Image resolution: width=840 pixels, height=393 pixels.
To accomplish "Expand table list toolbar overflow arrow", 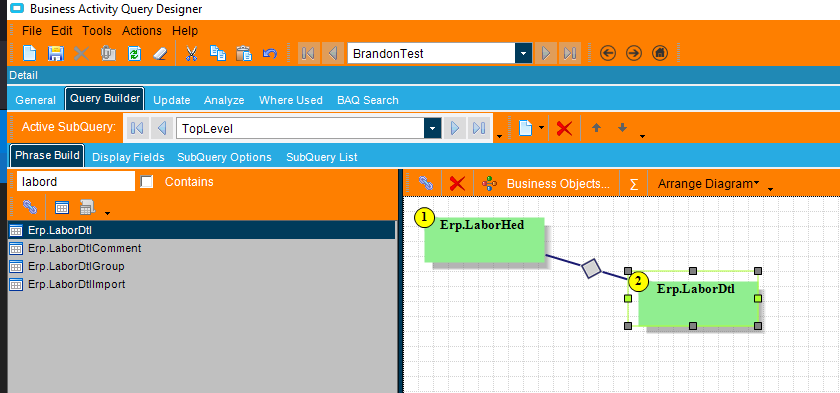I will [x=108, y=213].
